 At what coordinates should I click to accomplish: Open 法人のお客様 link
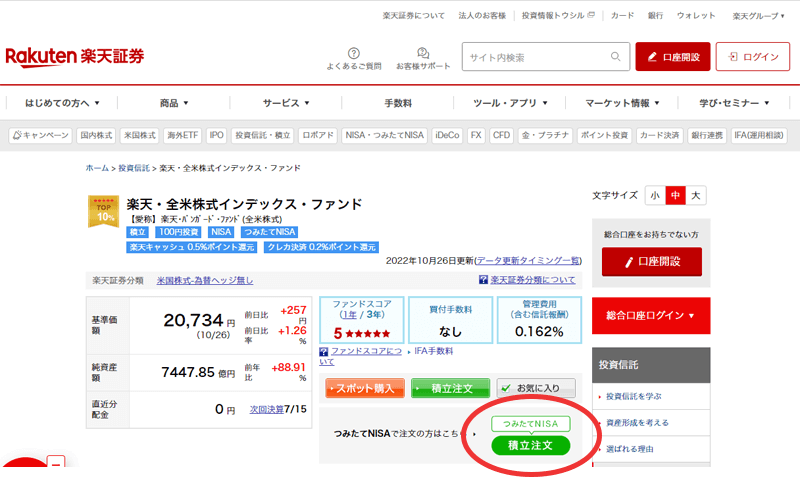482,16
